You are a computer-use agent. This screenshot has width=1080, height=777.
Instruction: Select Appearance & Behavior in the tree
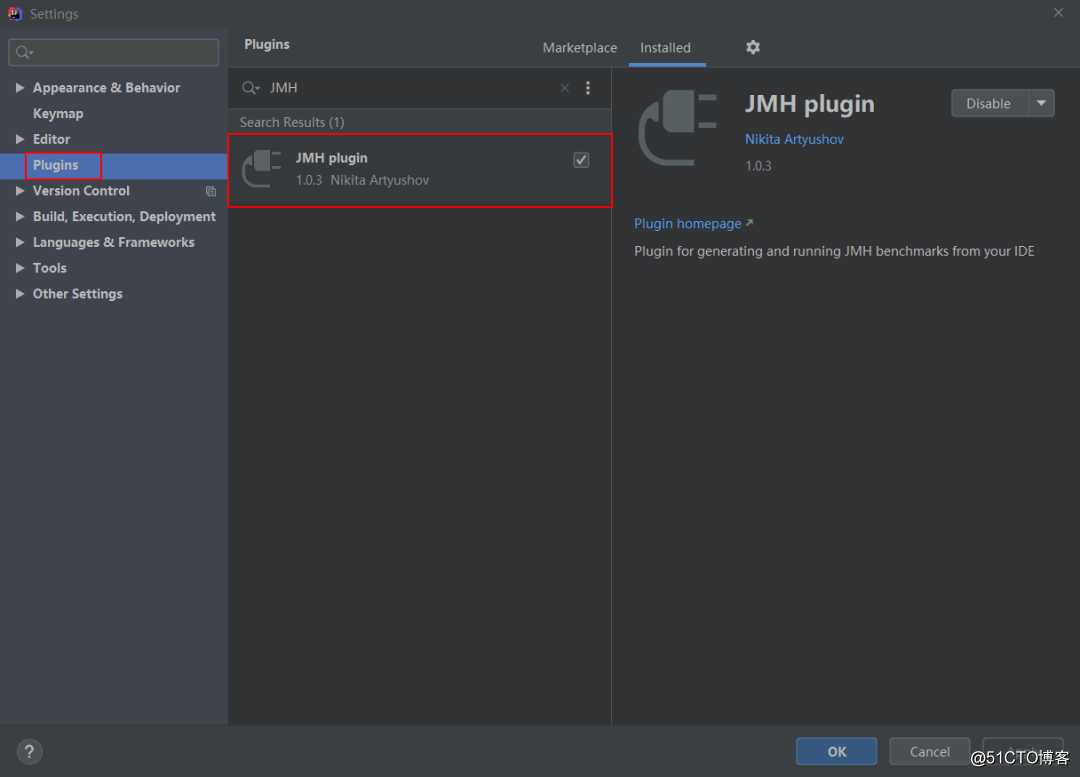[x=106, y=87]
